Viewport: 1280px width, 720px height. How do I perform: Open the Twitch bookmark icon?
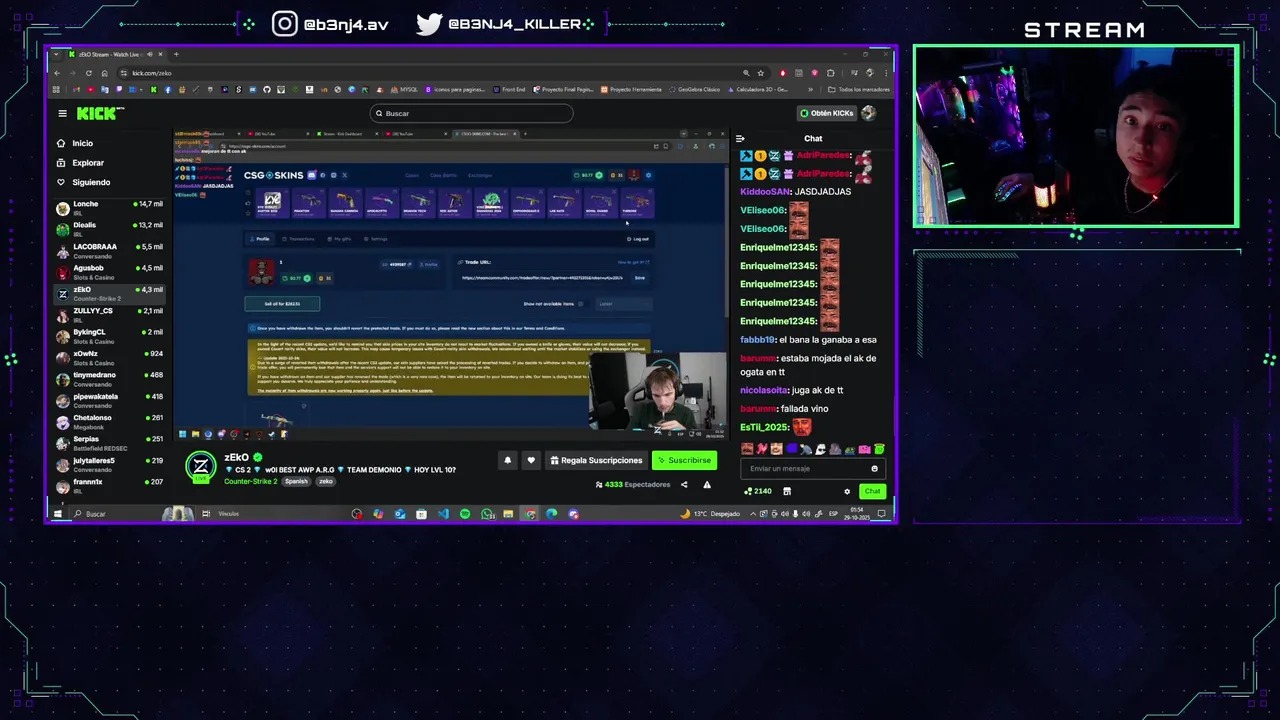point(119,89)
